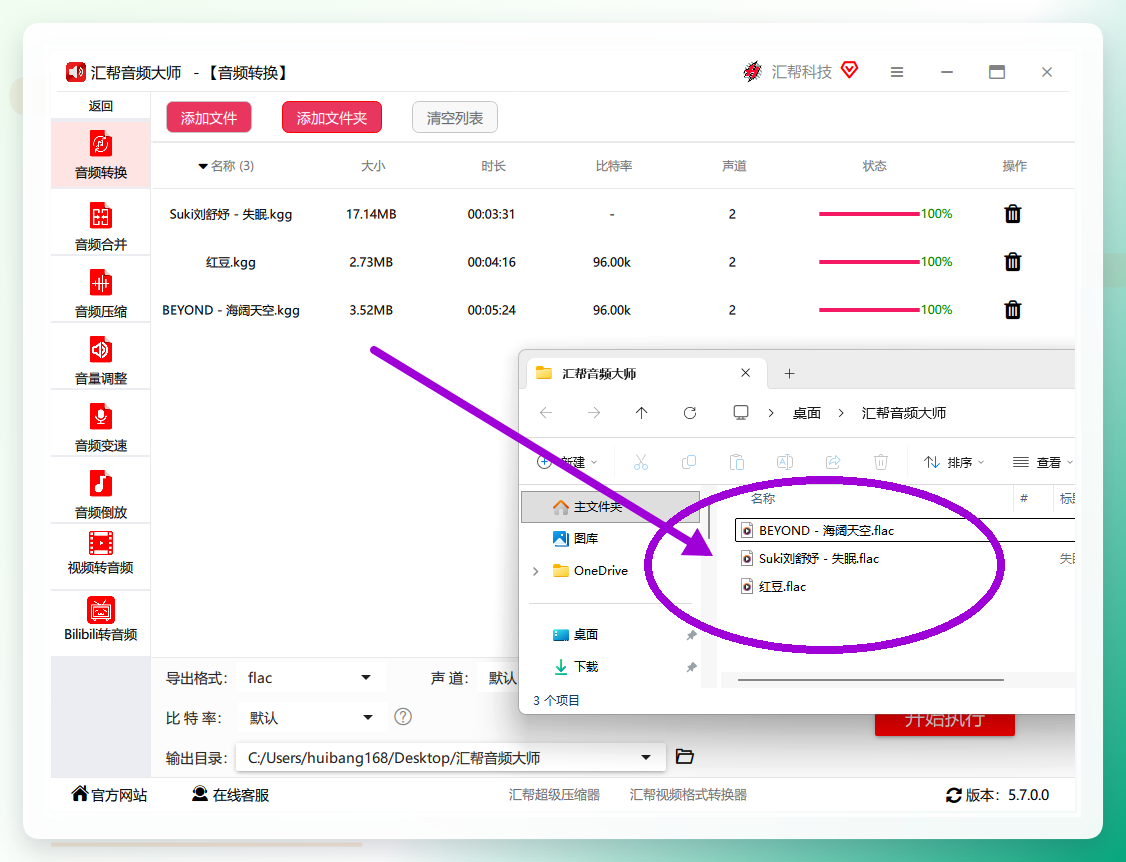
Task: Refresh the Explorer window
Action: (689, 412)
